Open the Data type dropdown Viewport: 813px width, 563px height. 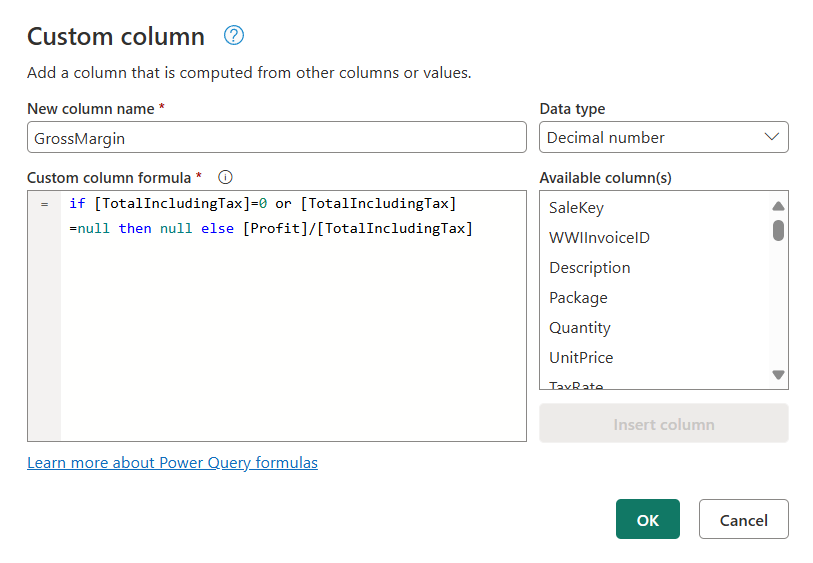(x=663, y=137)
